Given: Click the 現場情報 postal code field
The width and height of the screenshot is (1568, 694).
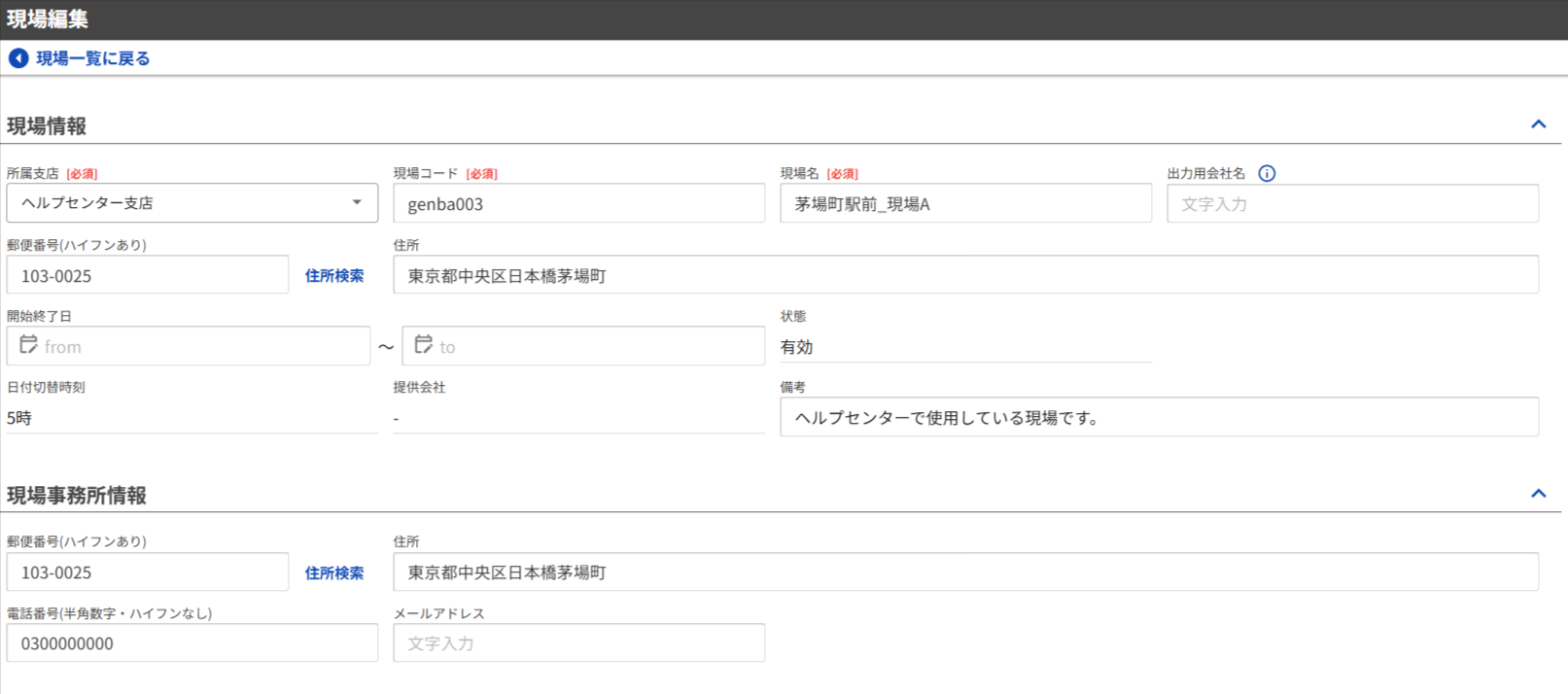Looking at the screenshot, I should 148,276.
